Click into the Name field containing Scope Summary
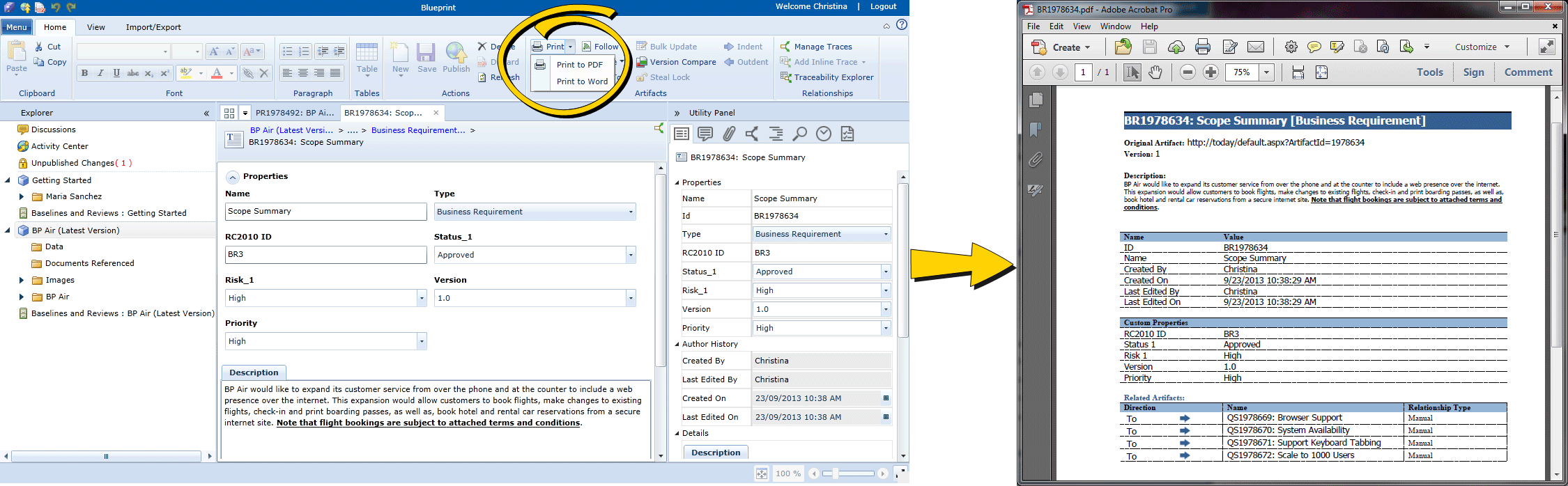This screenshot has width=1568, height=486. (325, 212)
